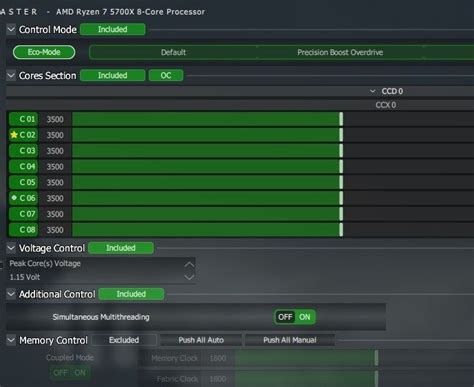This screenshot has width=474, height=387.
Task: Toggle Voltage Control Included state
Action: click(x=121, y=248)
